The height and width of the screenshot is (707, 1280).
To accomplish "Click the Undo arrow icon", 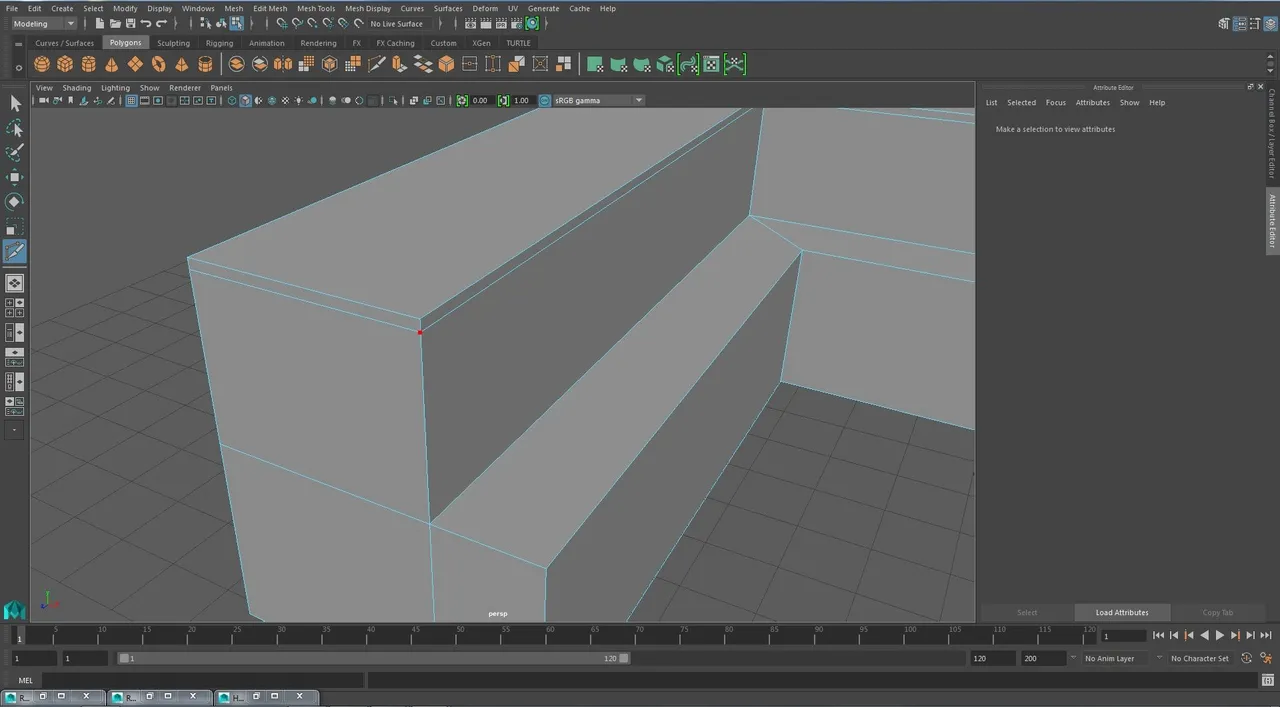I will [x=146, y=23].
